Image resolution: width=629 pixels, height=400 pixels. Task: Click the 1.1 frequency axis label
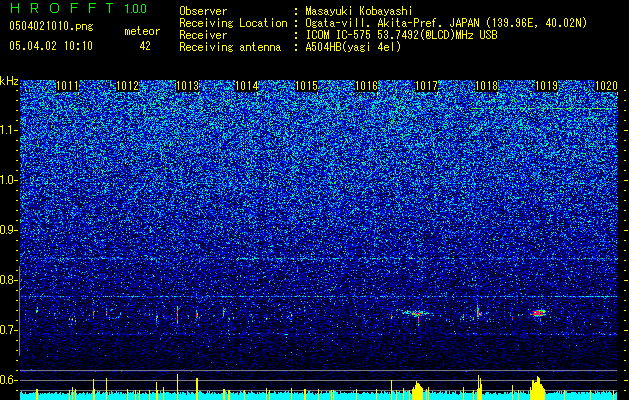(x=9, y=130)
